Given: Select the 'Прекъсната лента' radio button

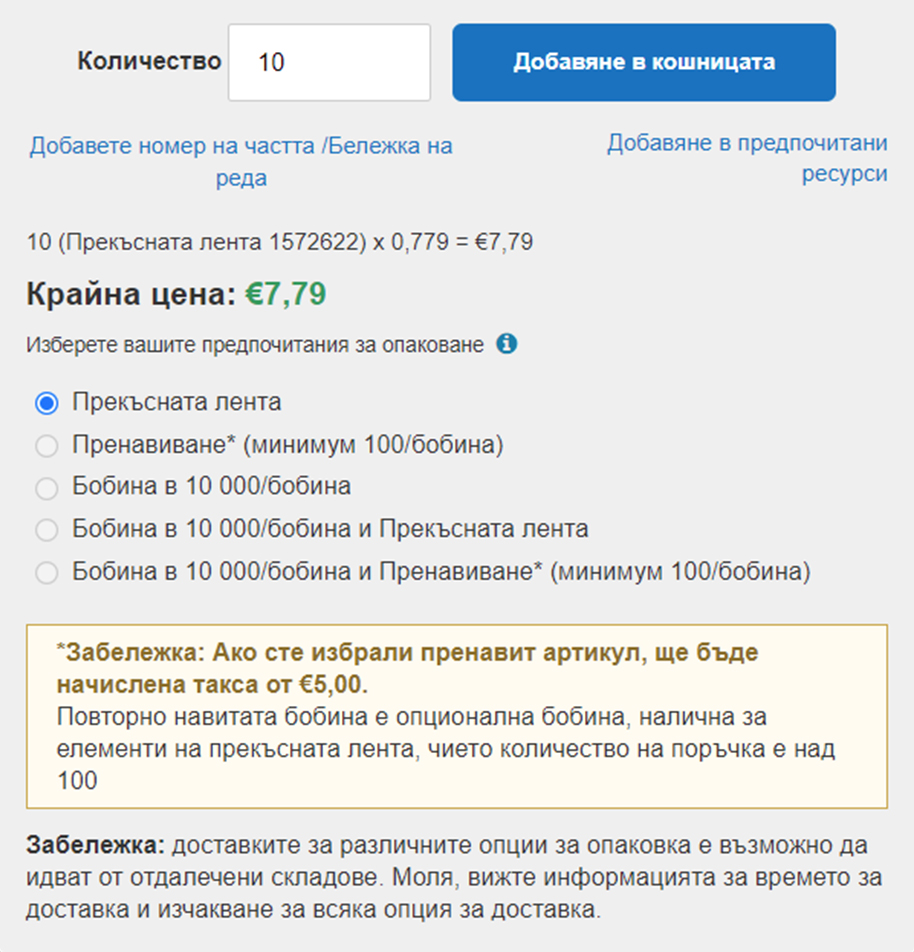Looking at the screenshot, I should (x=47, y=403).
